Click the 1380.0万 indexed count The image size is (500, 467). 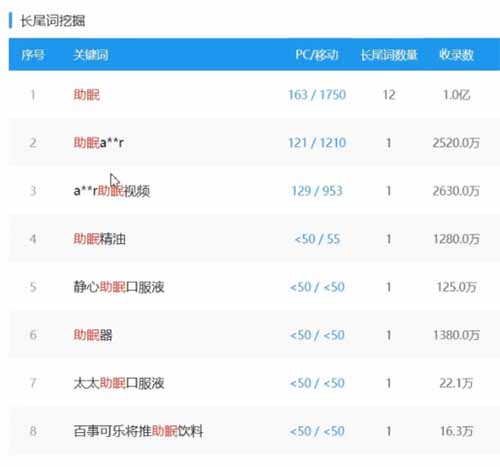[x=456, y=335]
